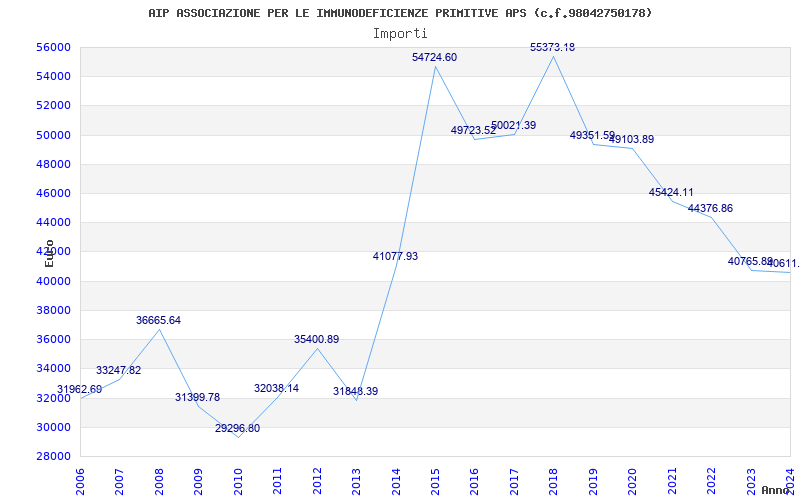Click the 2016 x-axis year label

474,480
